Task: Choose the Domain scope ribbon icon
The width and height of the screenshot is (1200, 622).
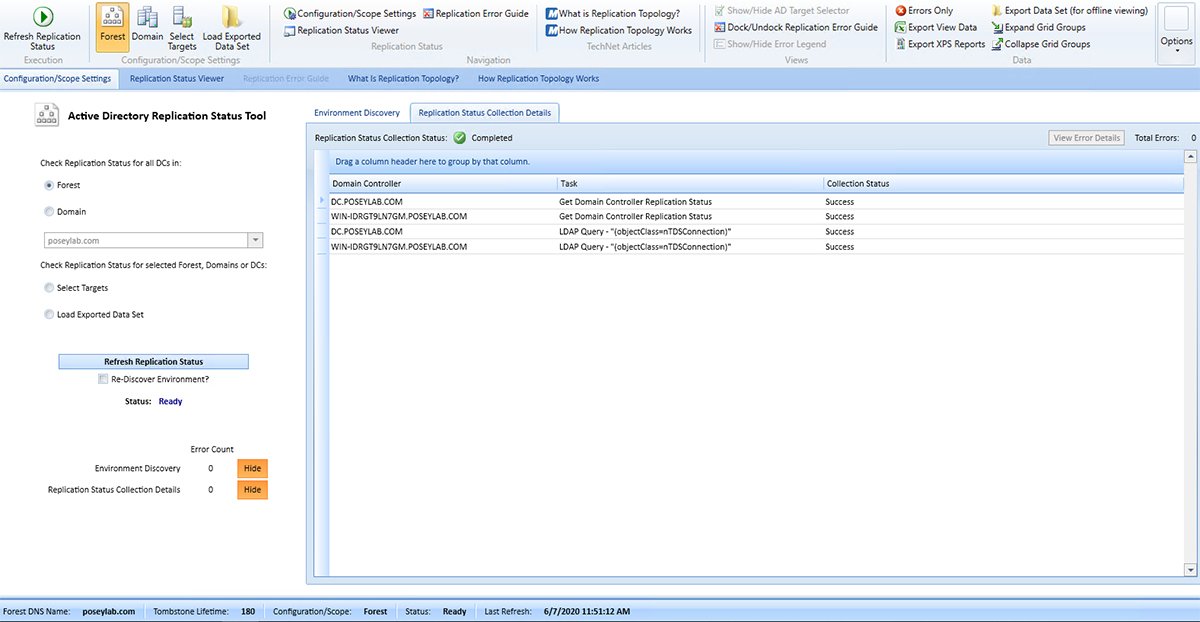Action: pos(147,18)
